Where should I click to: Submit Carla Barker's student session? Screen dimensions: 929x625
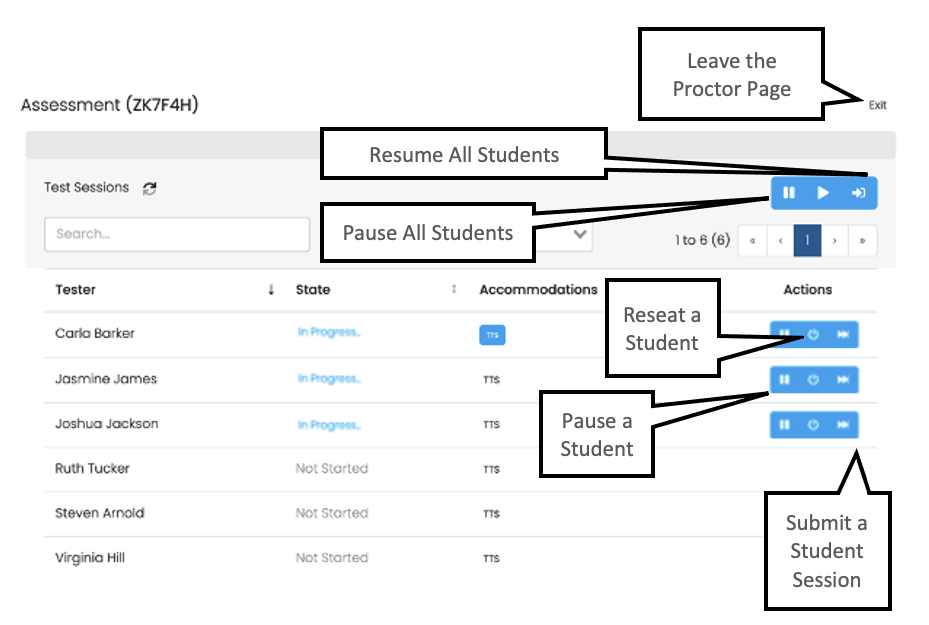843,335
